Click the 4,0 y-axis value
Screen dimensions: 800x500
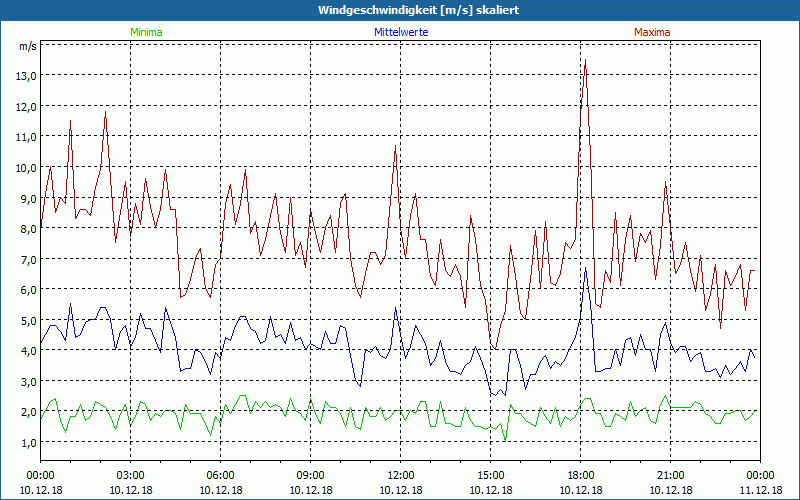point(29,351)
